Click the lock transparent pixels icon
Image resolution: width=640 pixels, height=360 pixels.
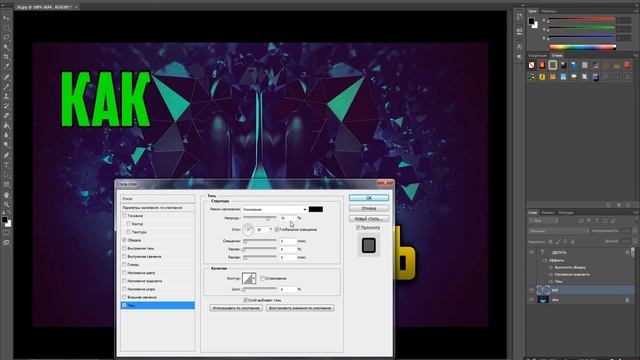[550, 242]
